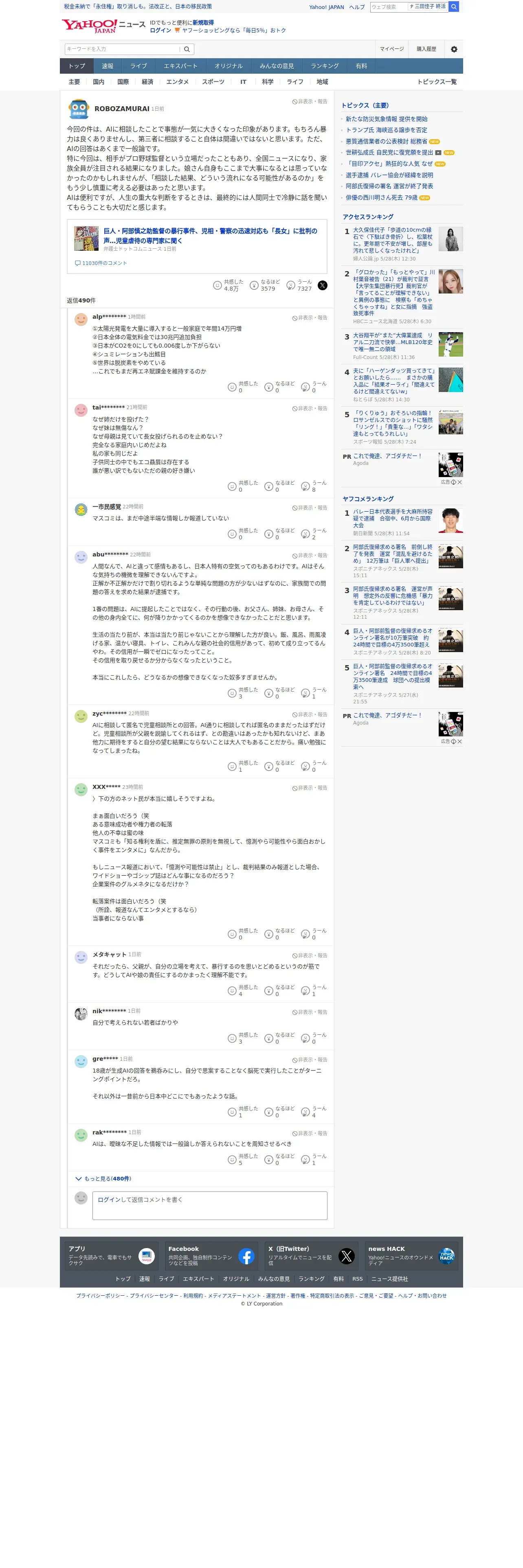523x1568 pixels.
Task: Open the 巨人・阿部慎之助監督 article headline link
Action: (211, 236)
